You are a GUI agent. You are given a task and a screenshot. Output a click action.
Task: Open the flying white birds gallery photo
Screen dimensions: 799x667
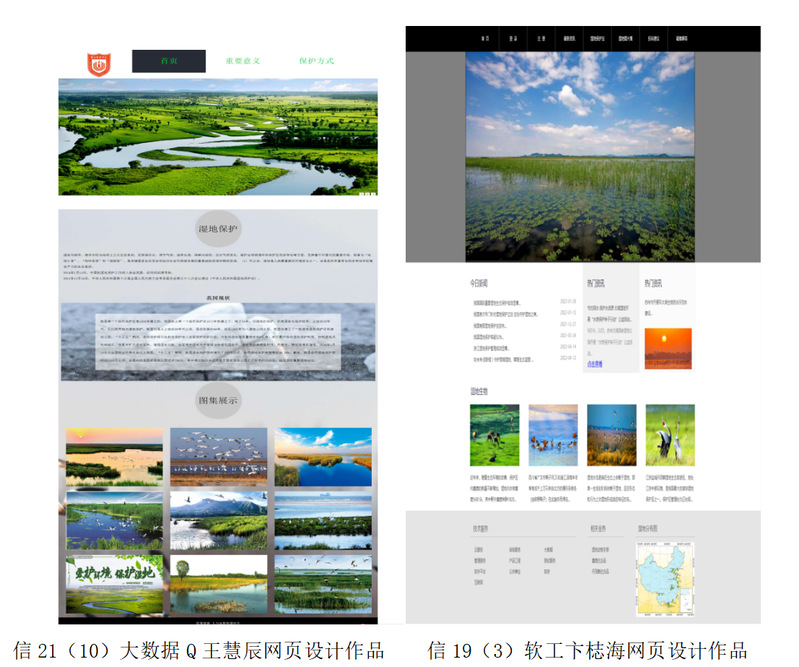click(x=218, y=456)
